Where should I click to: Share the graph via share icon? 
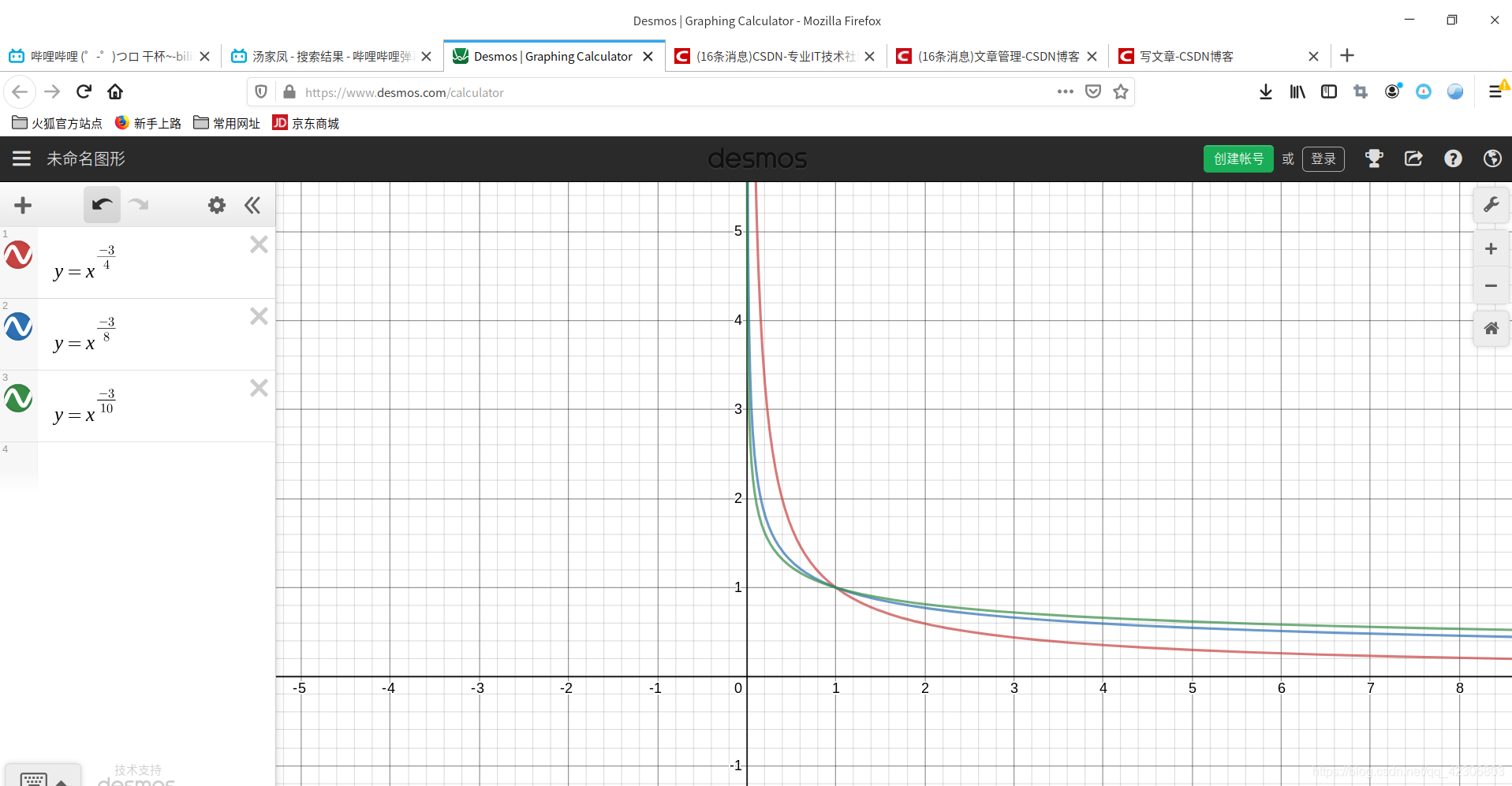click(x=1413, y=158)
